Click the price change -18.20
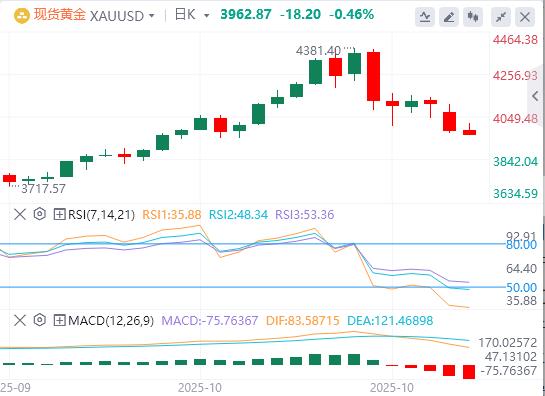 point(300,15)
